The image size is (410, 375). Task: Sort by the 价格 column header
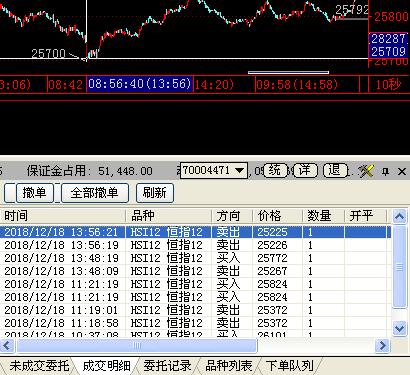pyautogui.click(x=277, y=216)
